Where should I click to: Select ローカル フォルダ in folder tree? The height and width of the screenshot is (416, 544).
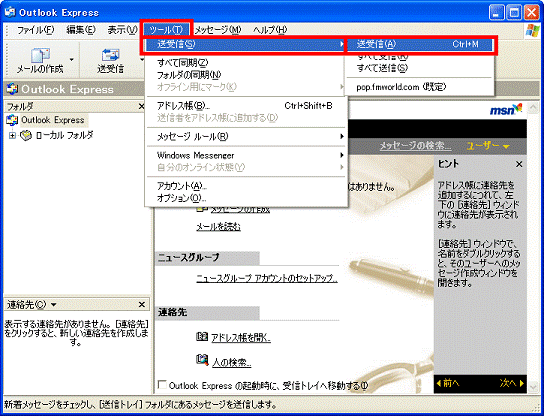(x=65, y=135)
